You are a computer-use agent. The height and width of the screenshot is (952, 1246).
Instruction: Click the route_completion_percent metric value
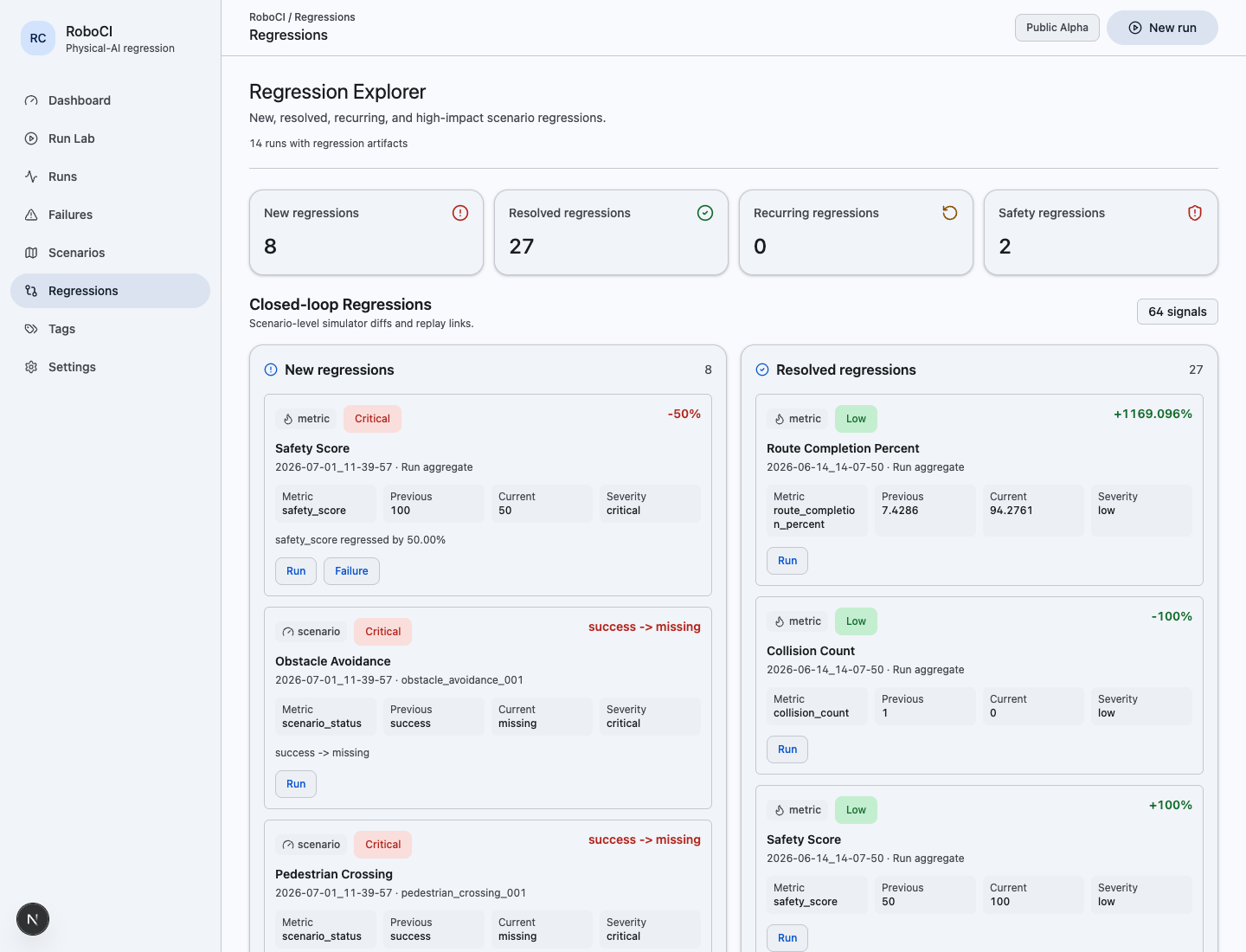pyautogui.click(x=814, y=518)
